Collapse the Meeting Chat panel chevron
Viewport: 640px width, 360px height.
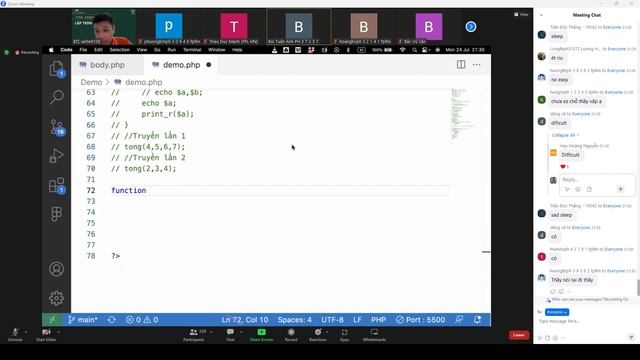pos(541,15)
